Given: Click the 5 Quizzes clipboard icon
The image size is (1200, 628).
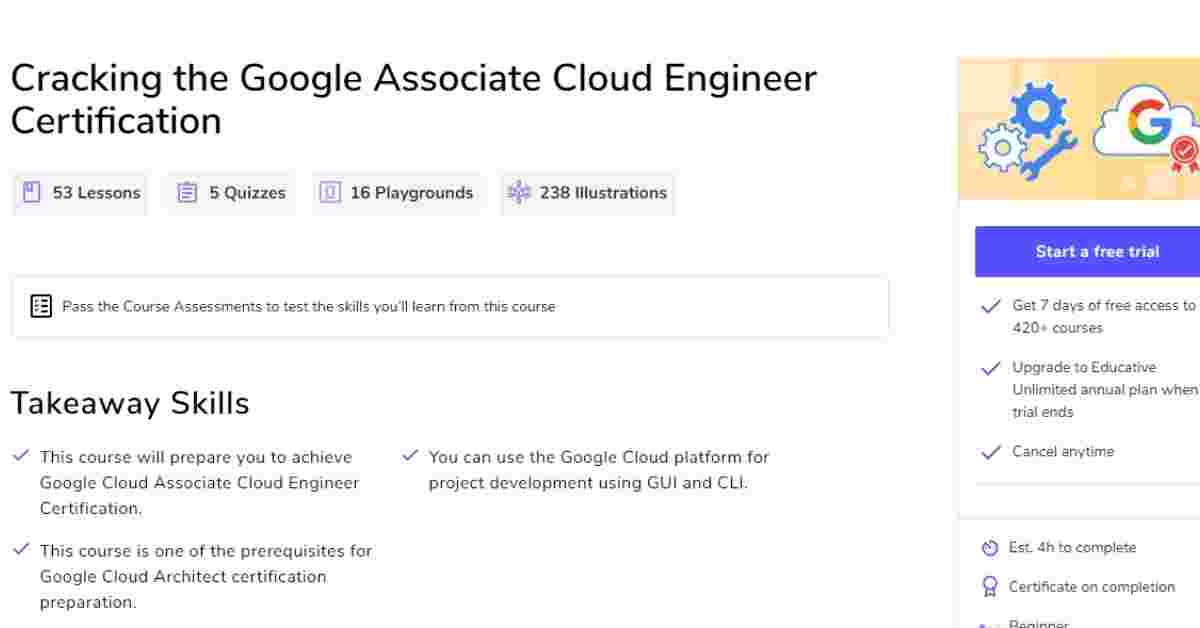Looking at the screenshot, I should 187,193.
